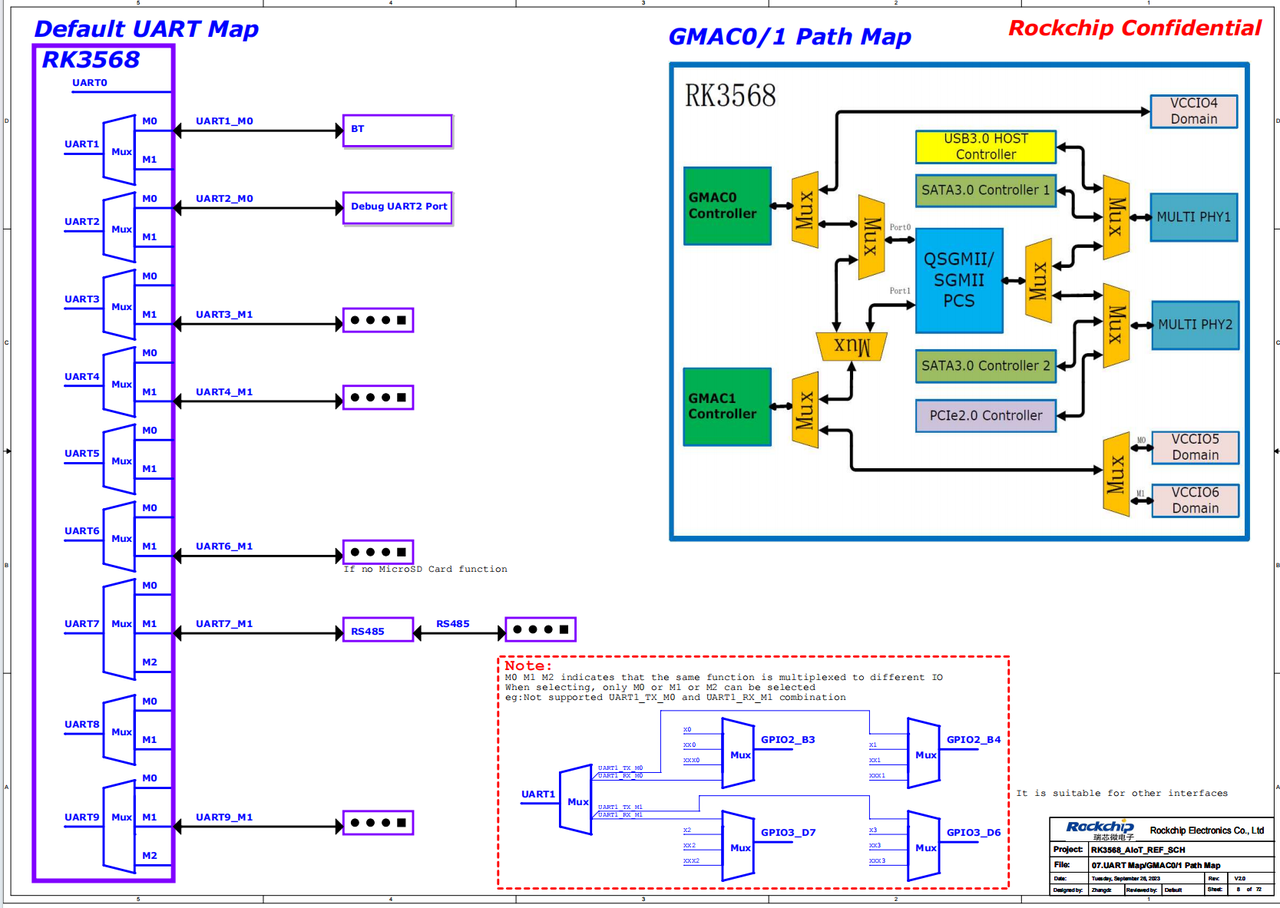Select the 4-pin header connected to UART4_M1

click(x=378, y=398)
